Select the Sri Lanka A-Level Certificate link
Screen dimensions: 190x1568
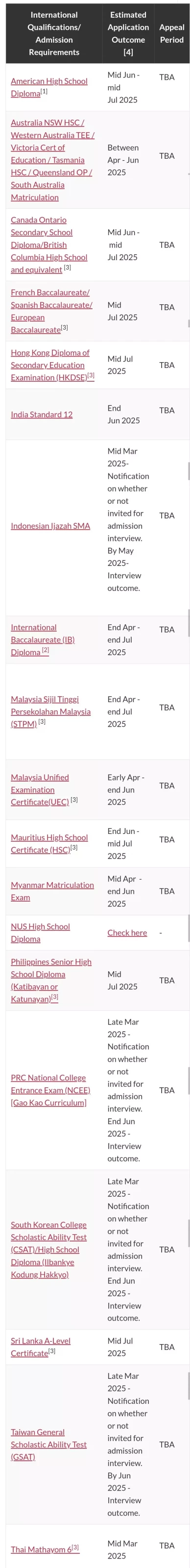pos(40,1347)
